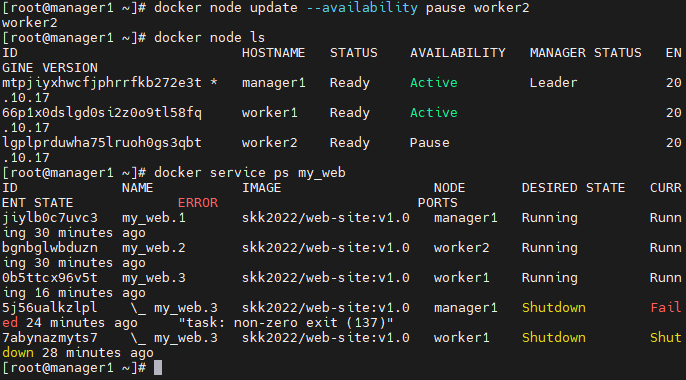686x380 pixels.
Task: Click task ID bgnbglwbduzn
Action: [50, 248]
